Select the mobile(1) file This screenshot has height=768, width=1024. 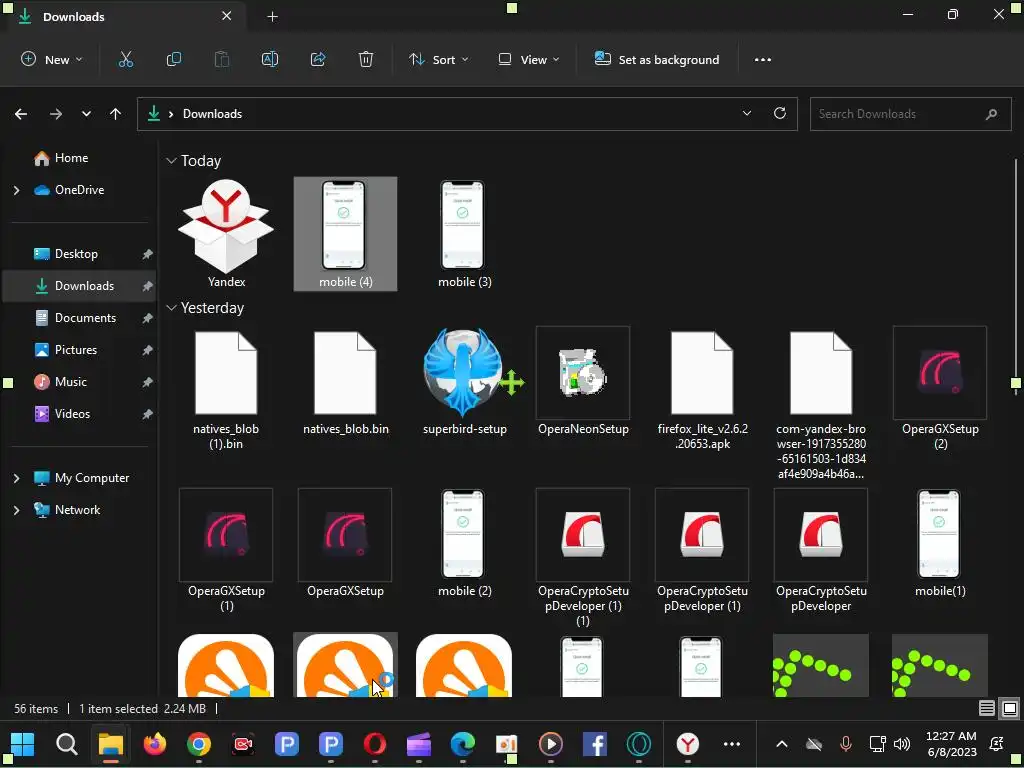click(940, 543)
